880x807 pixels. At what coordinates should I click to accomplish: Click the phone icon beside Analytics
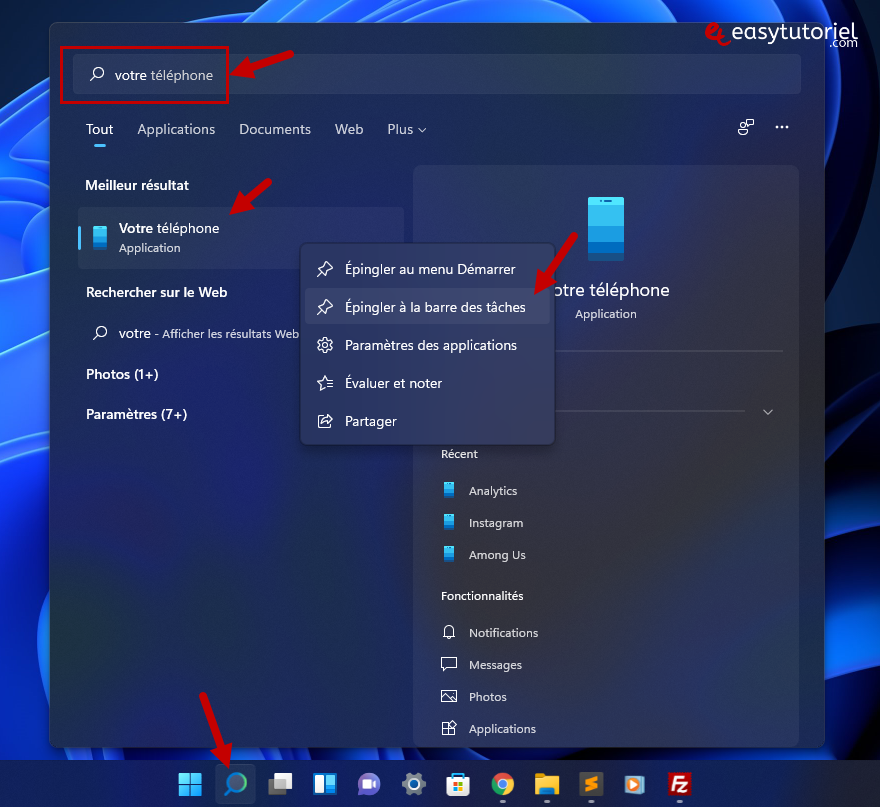click(x=449, y=490)
